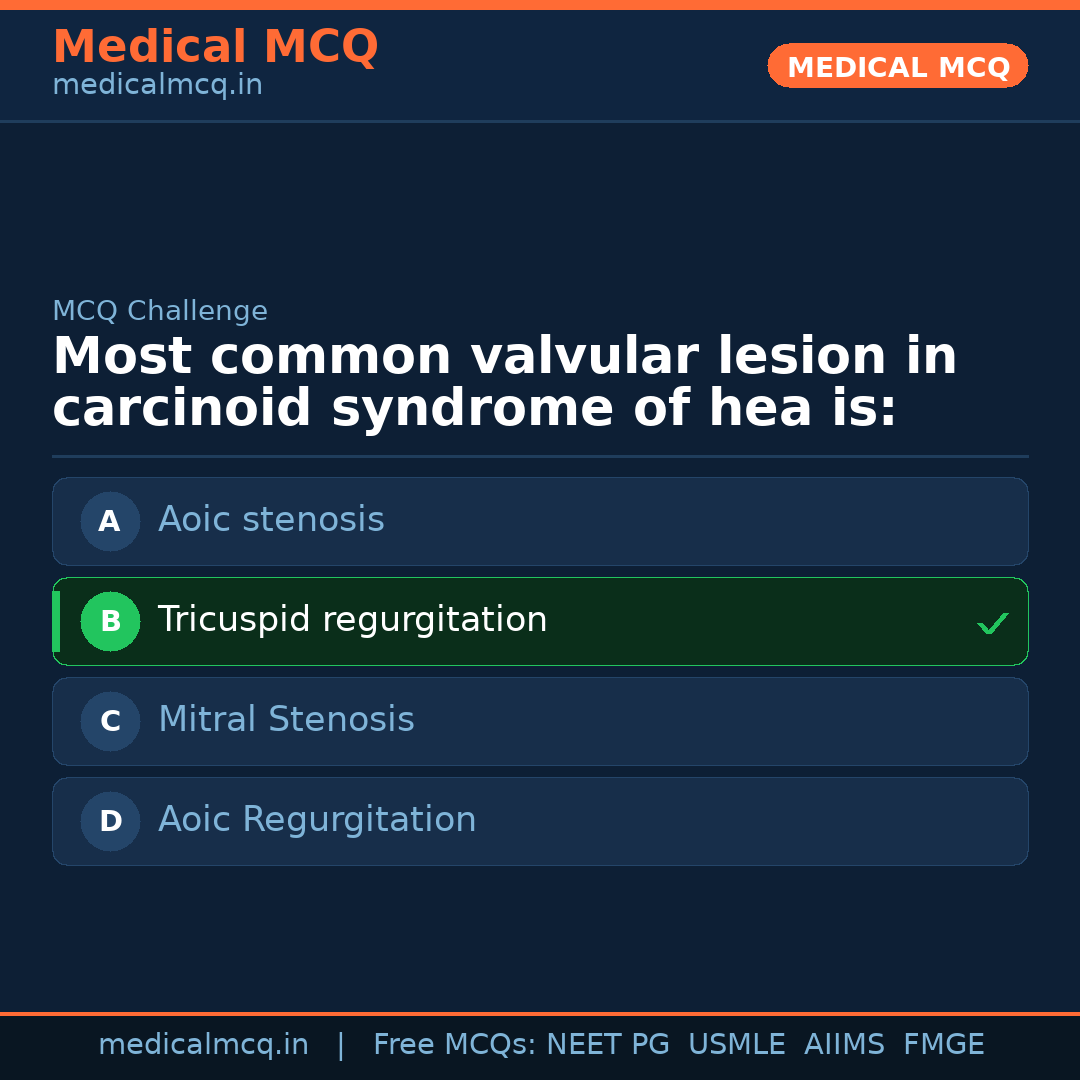Choose the "Tricuspid regurgitation" answer text
Image resolution: width=1080 pixels, height=1080 pixels.
352,620
